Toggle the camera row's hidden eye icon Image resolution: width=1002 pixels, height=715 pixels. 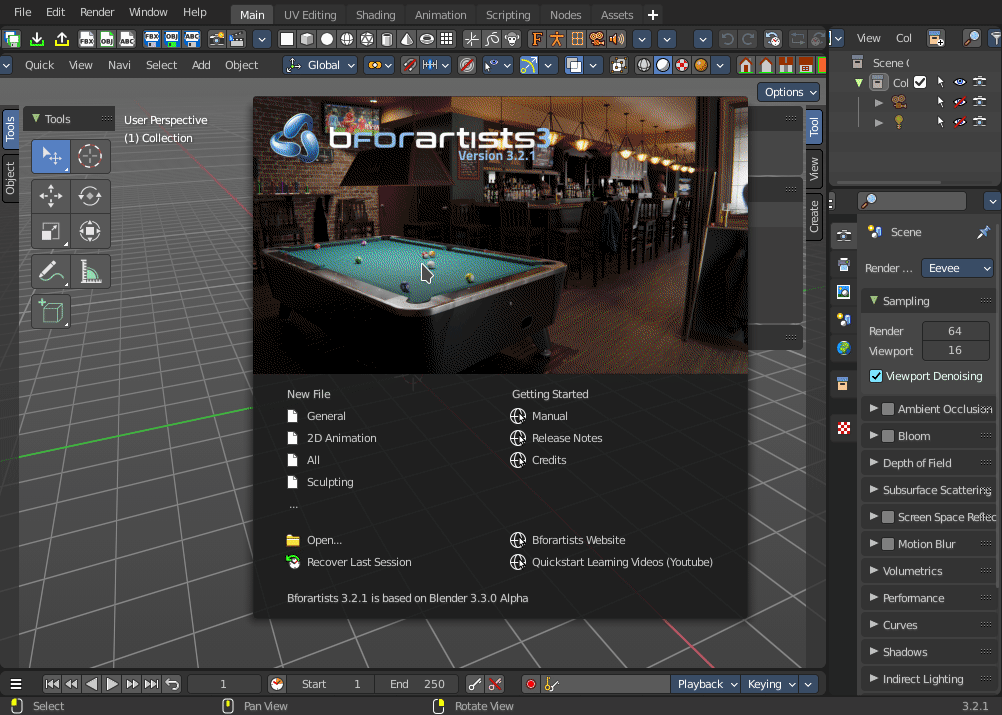point(960,102)
